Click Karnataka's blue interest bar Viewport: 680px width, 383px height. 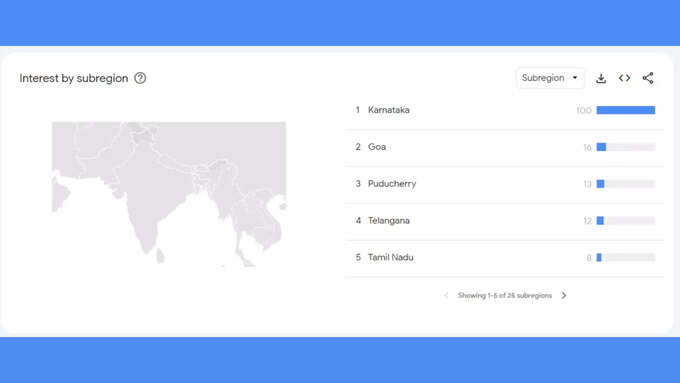(626, 110)
